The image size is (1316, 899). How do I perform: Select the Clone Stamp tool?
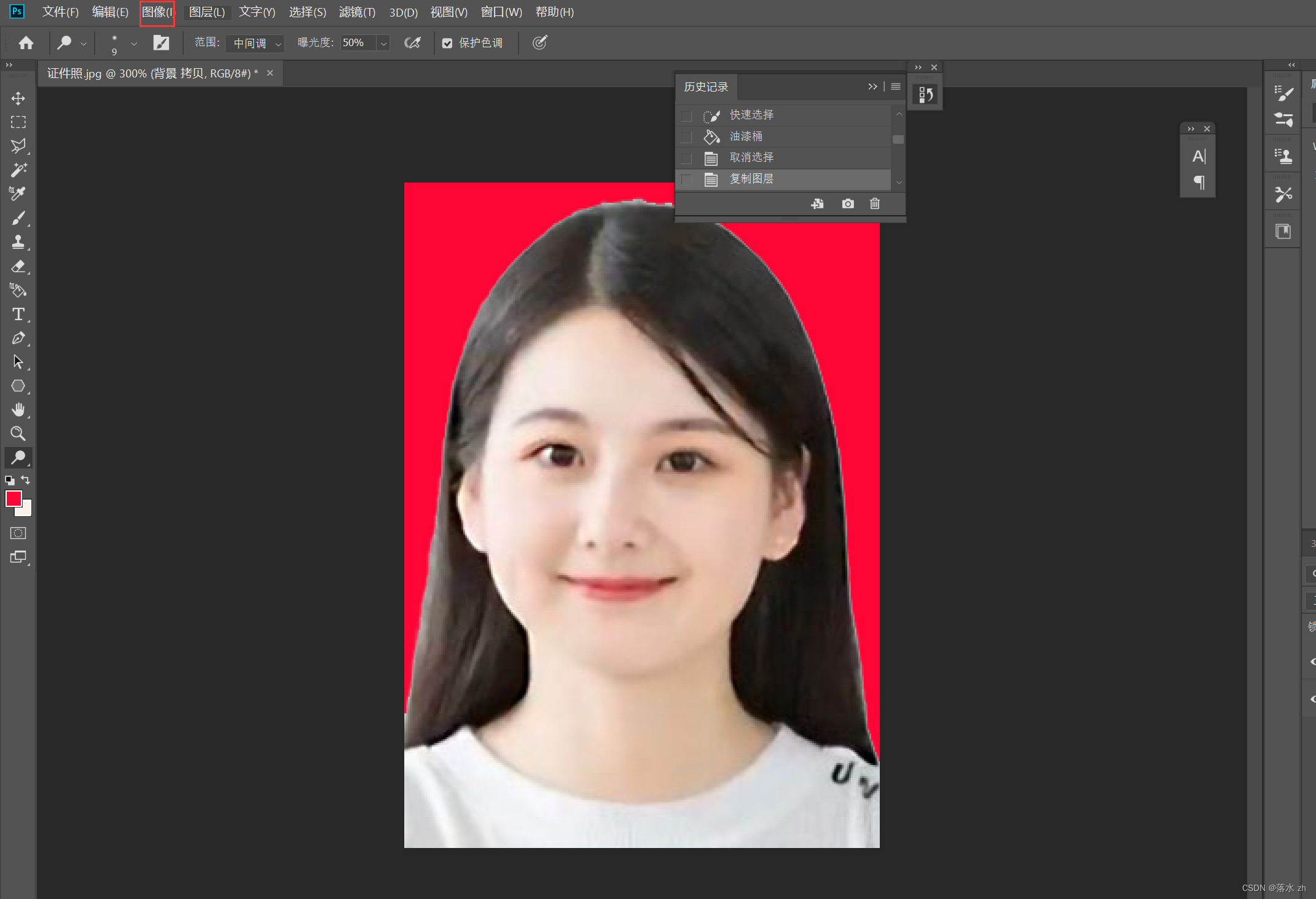point(18,242)
